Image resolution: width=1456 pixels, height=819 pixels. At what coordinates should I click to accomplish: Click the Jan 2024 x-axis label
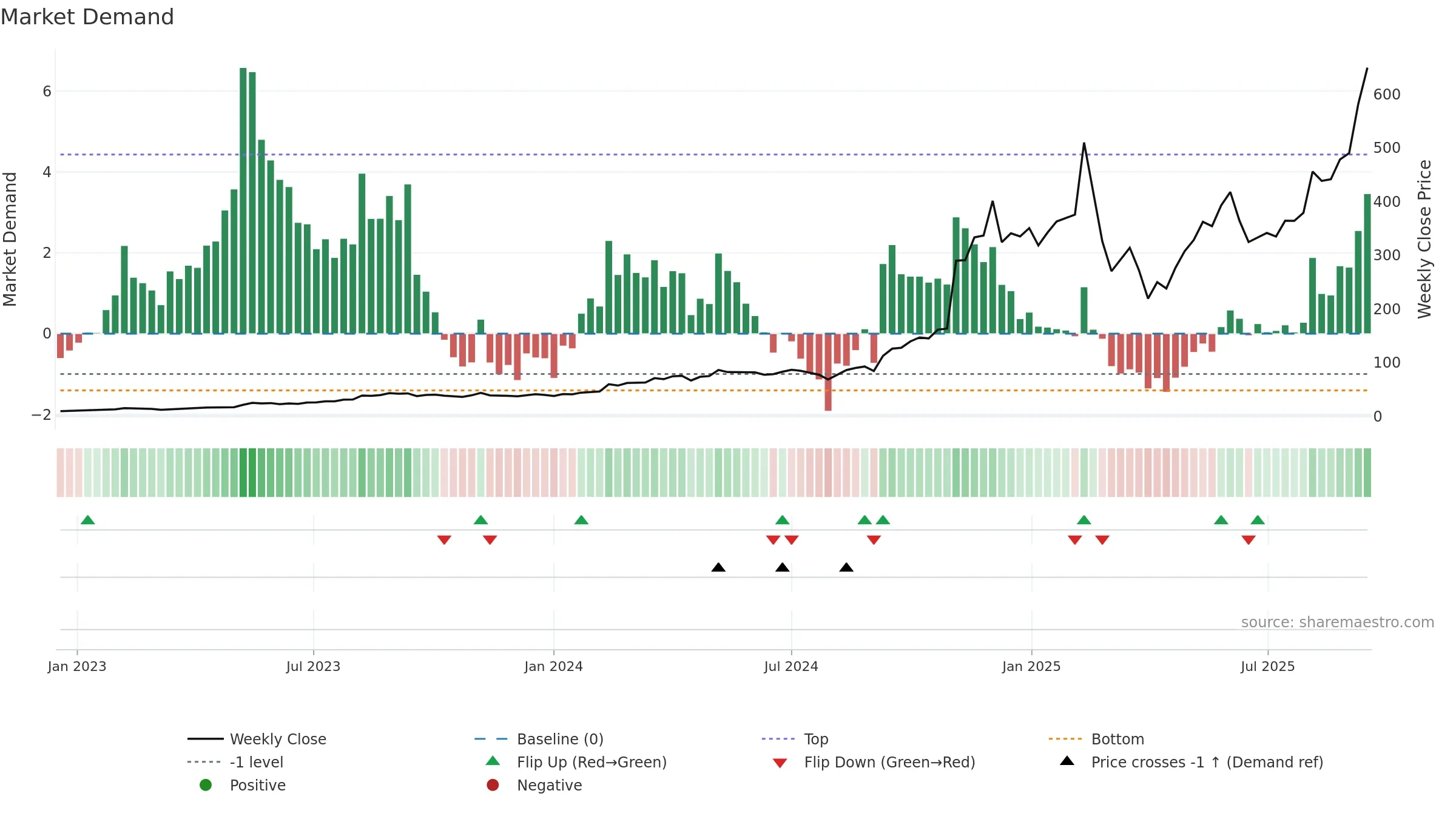(x=554, y=666)
